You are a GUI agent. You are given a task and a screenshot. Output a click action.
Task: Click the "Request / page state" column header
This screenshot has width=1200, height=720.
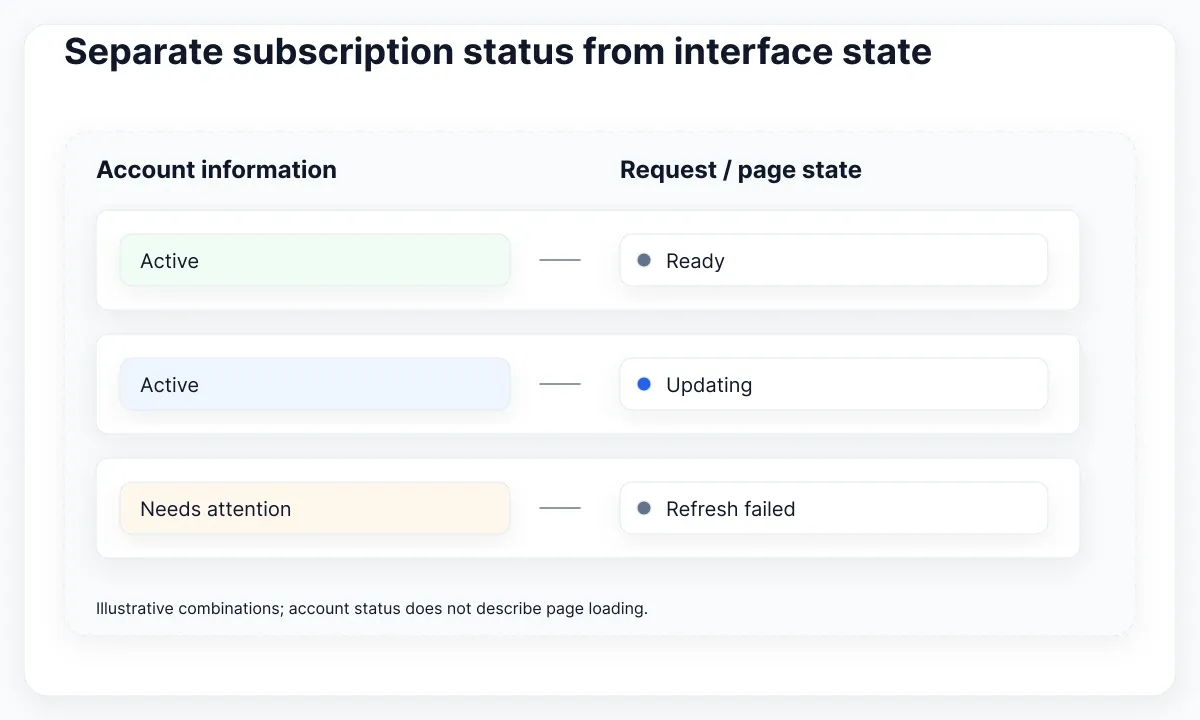(x=741, y=170)
